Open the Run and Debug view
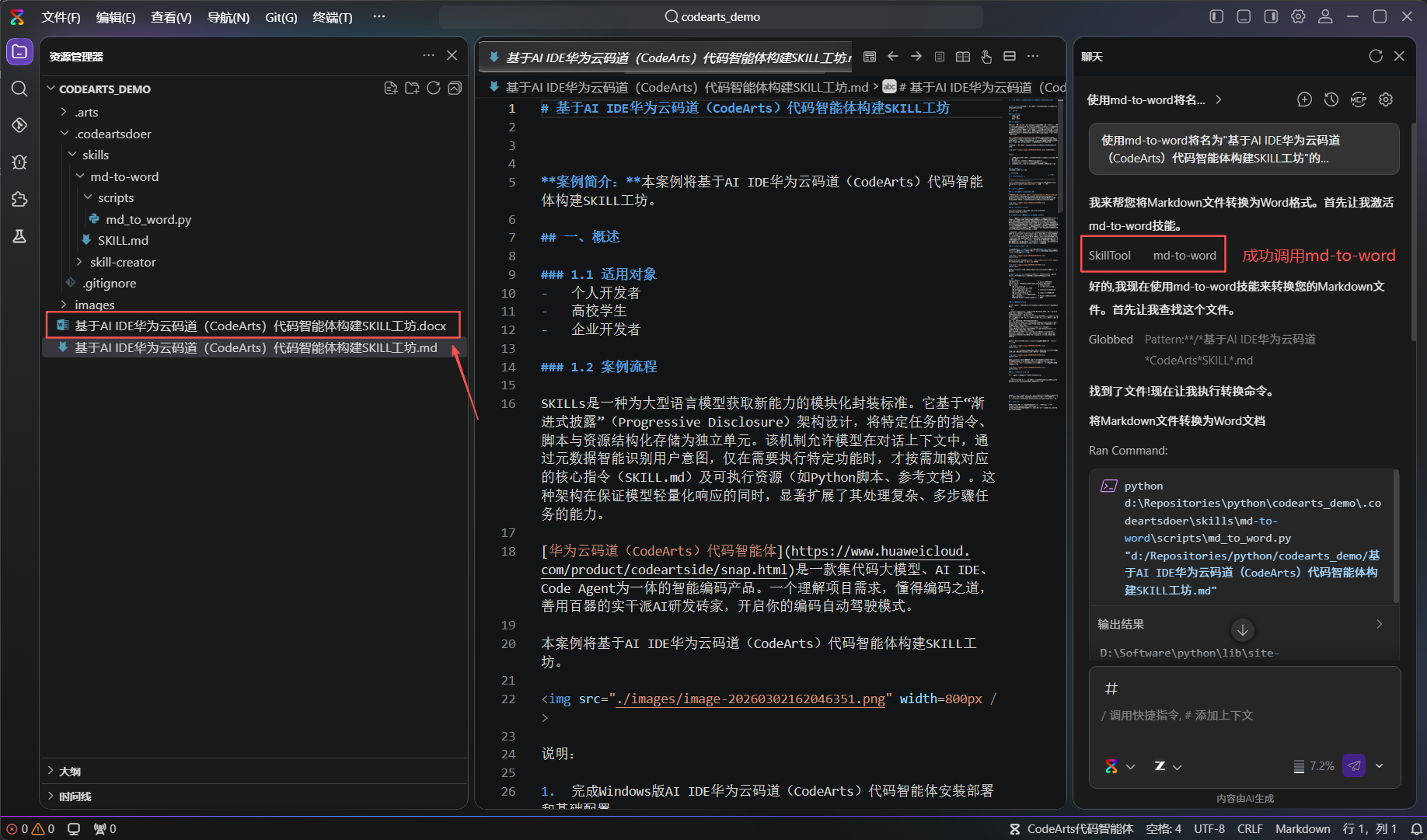 point(19,162)
